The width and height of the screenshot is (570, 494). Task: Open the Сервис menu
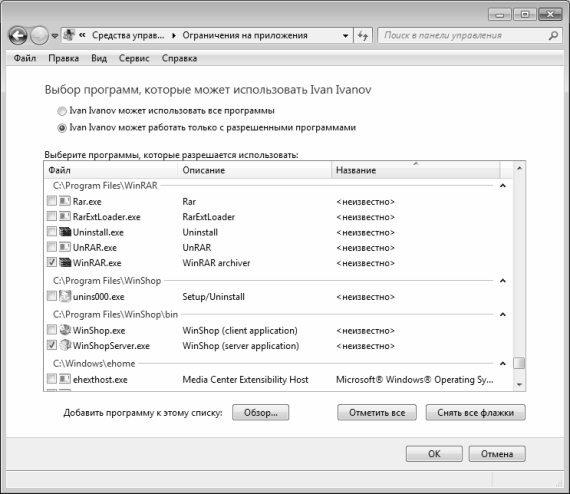(x=134, y=59)
